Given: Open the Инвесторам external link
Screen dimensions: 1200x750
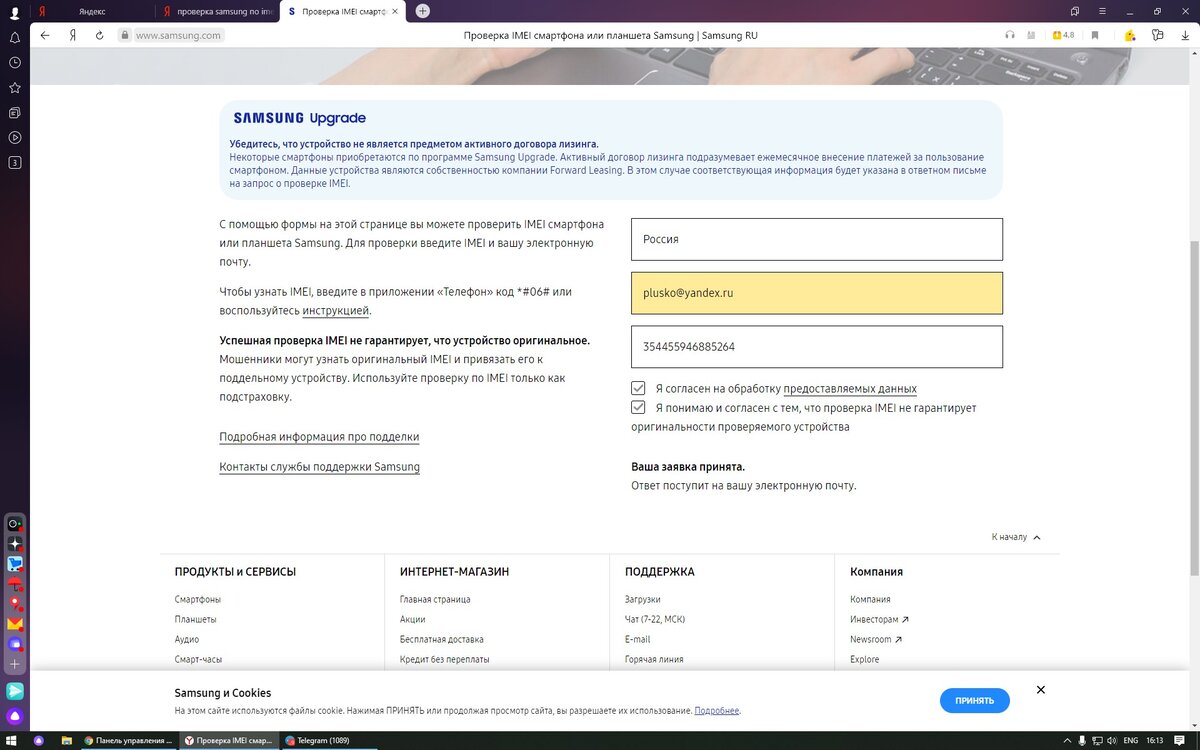Looking at the screenshot, I should click(x=879, y=619).
